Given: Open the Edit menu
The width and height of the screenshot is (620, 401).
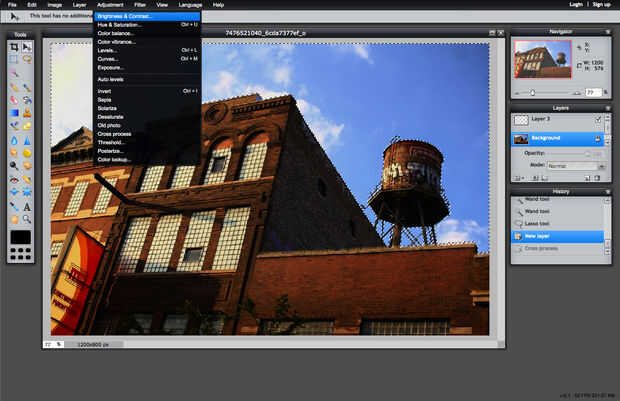Looking at the screenshot, I should (x=32, y=5).
